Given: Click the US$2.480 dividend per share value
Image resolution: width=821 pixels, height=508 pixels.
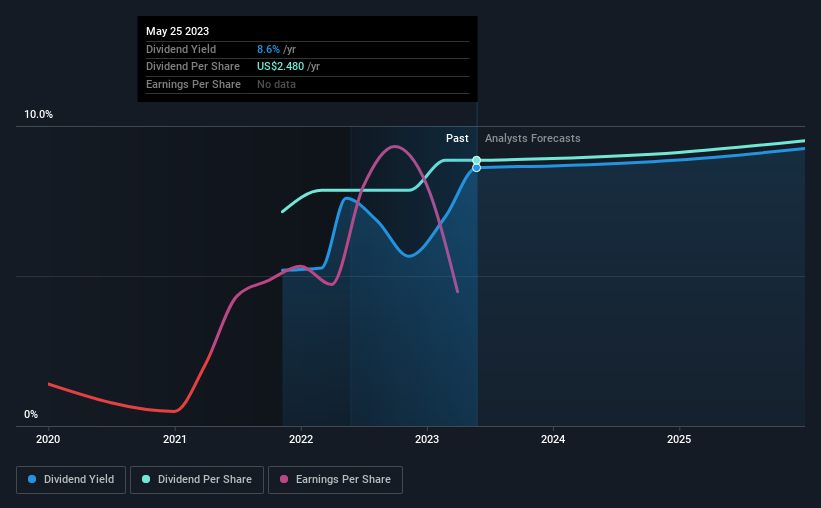Looking at the screenshot, I should [x=280, y=67].
